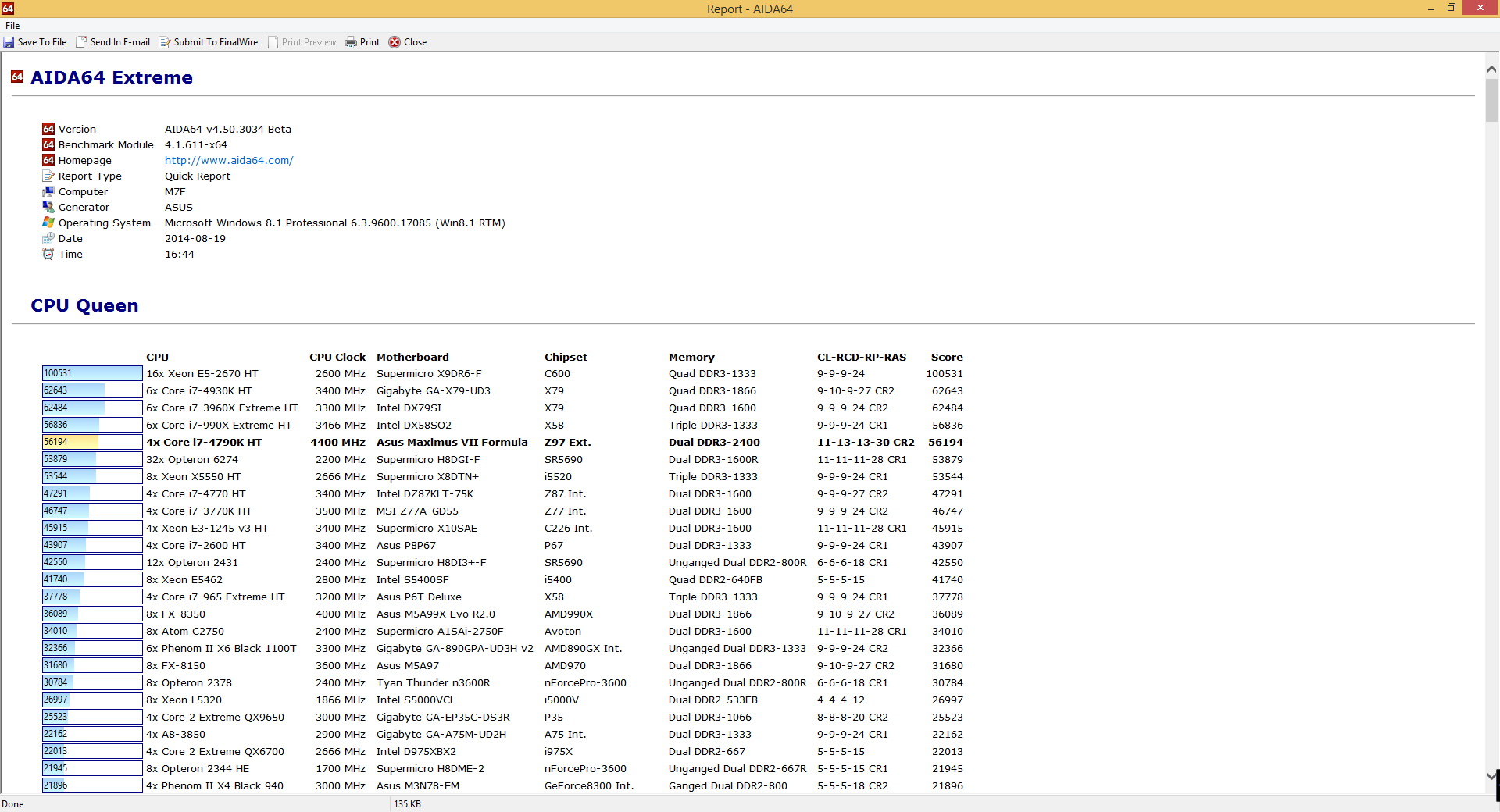The height and width of the screenshot is (812, 1500).
Task: Click the scrollbar up arrow
Action: coord(1491,69)
